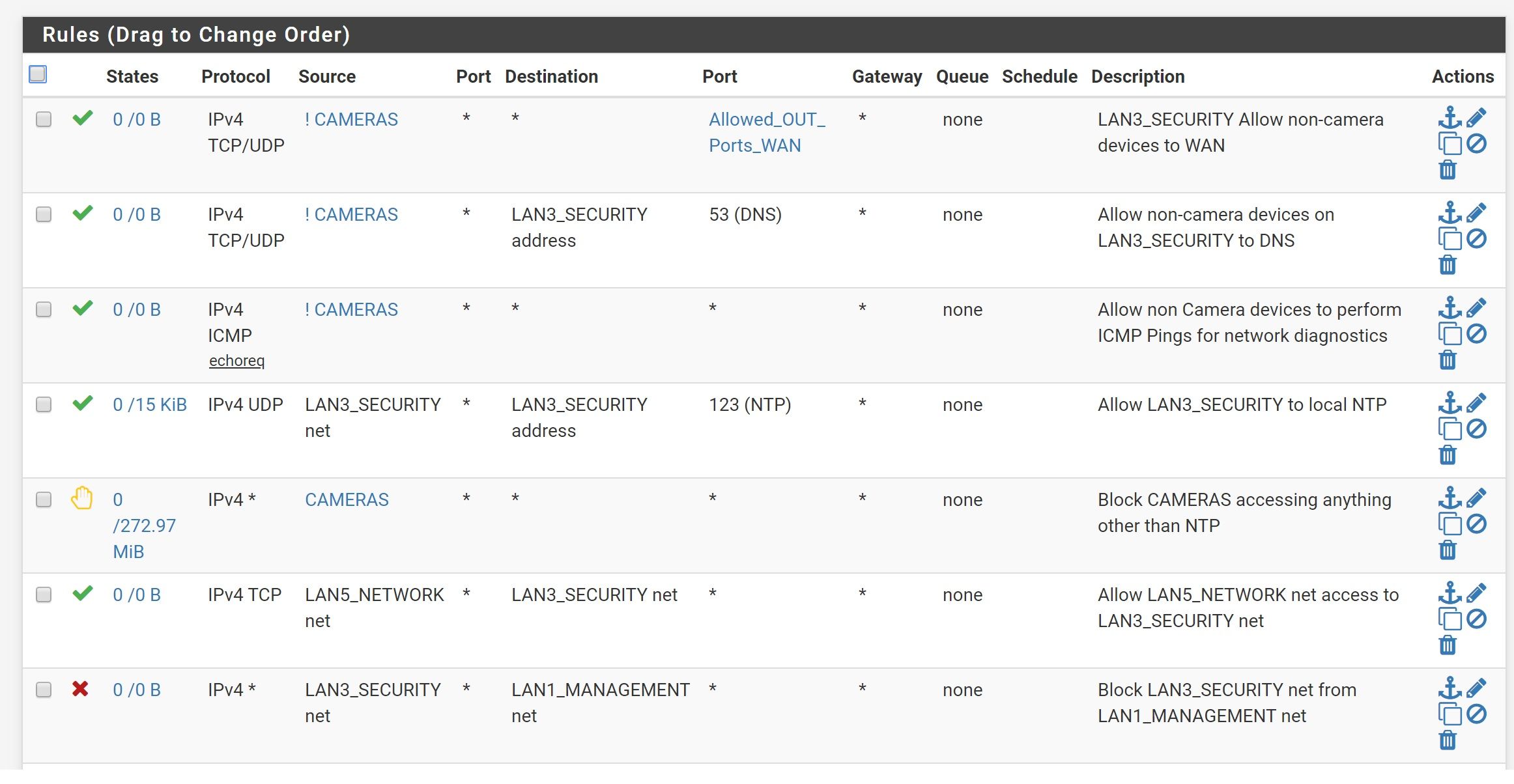Click the anchor icon on the DNS rule row
The height and width of the screenshot is (784, 1514).
[1450, 212]
